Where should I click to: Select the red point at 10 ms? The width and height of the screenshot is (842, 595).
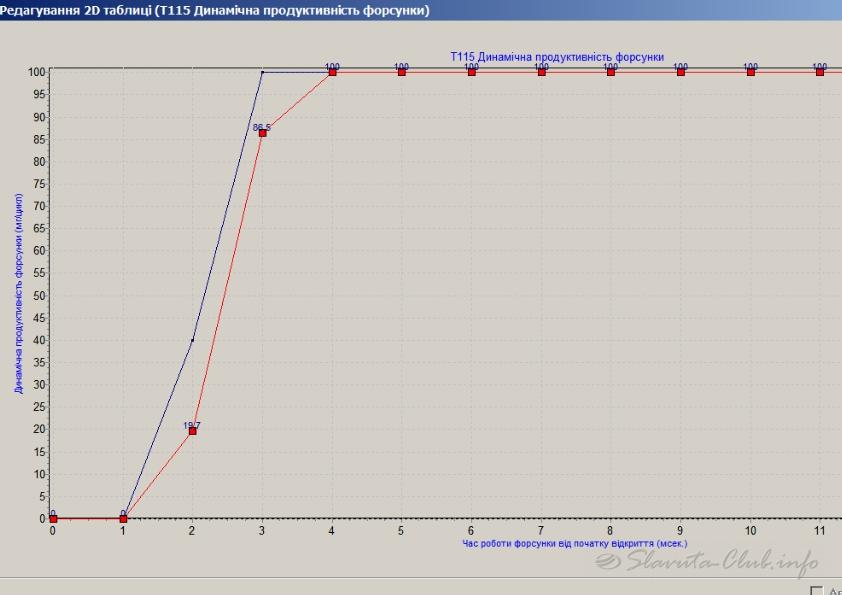(x=751, y=72)
